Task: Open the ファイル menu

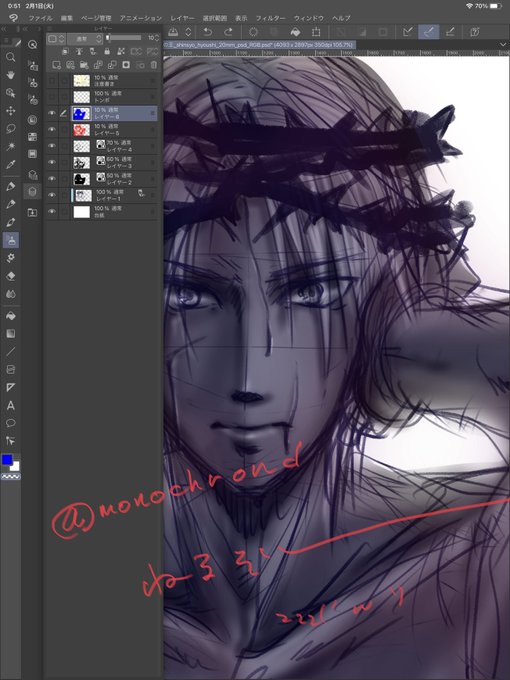Action: tap(40, 18)
